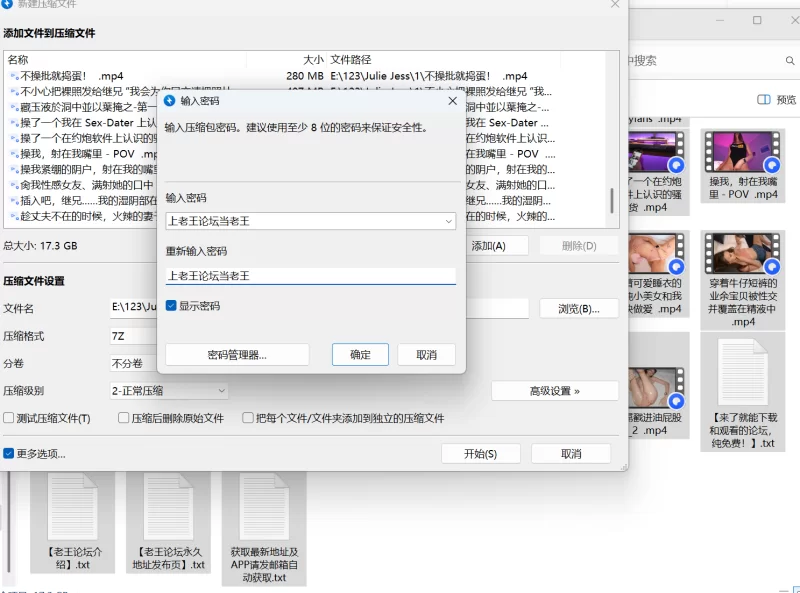Toggle the 预览 preview pane in Explorer
Screen dimensions: 800x593
pos(777,100)
